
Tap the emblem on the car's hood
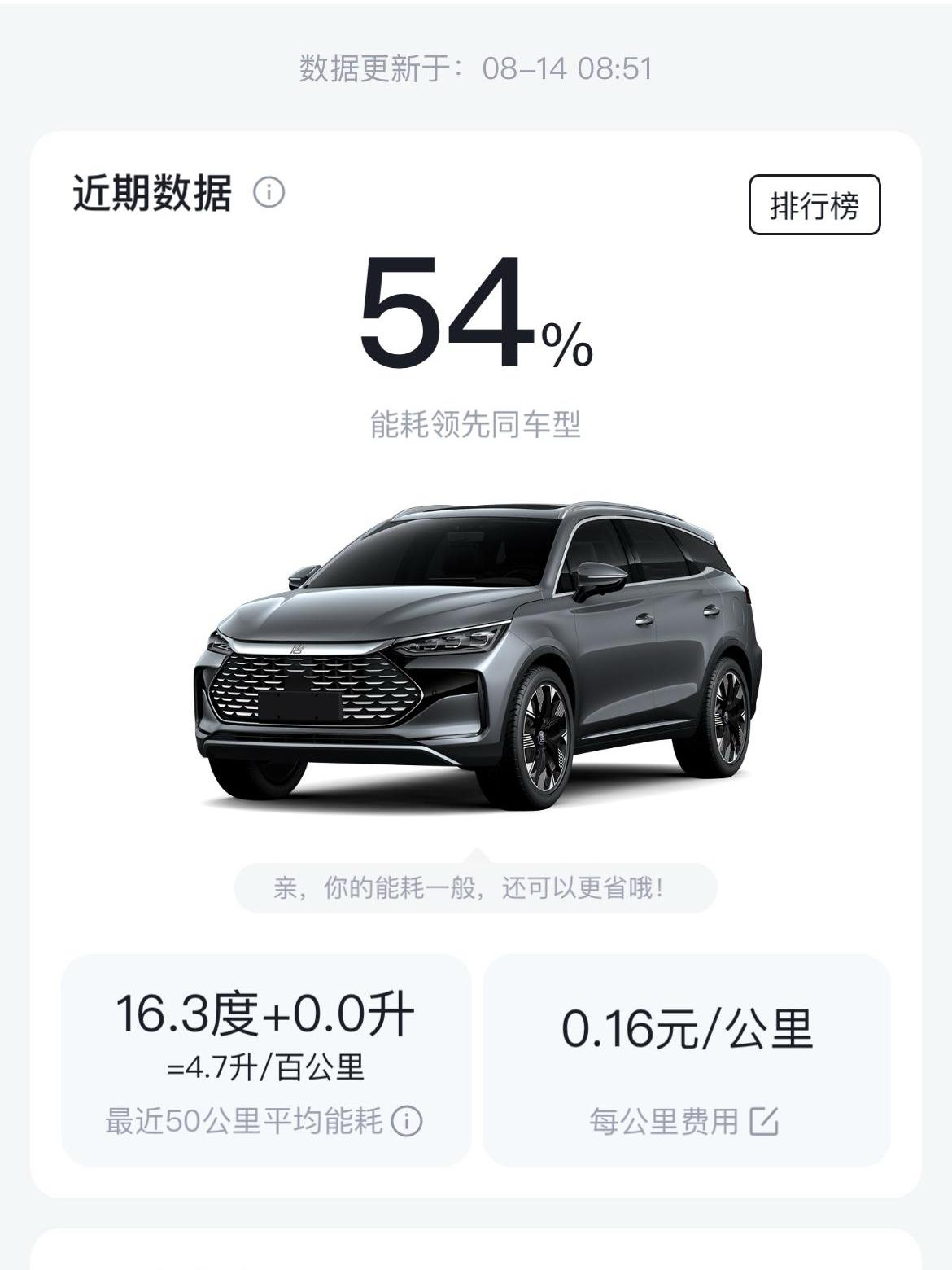coord(298,650)
